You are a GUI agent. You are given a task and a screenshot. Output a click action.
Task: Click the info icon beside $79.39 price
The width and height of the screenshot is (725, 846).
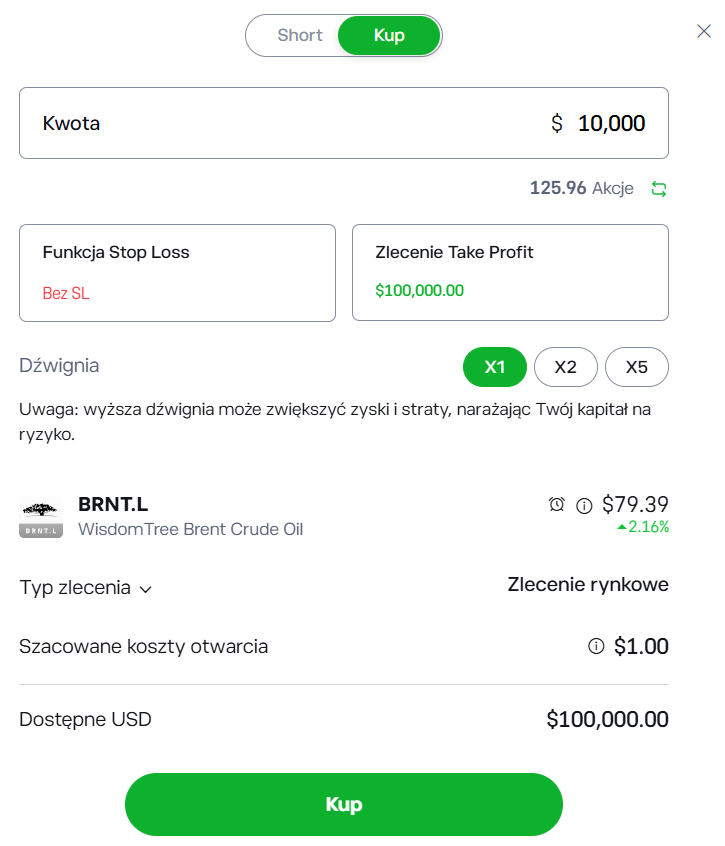point(585,505)
